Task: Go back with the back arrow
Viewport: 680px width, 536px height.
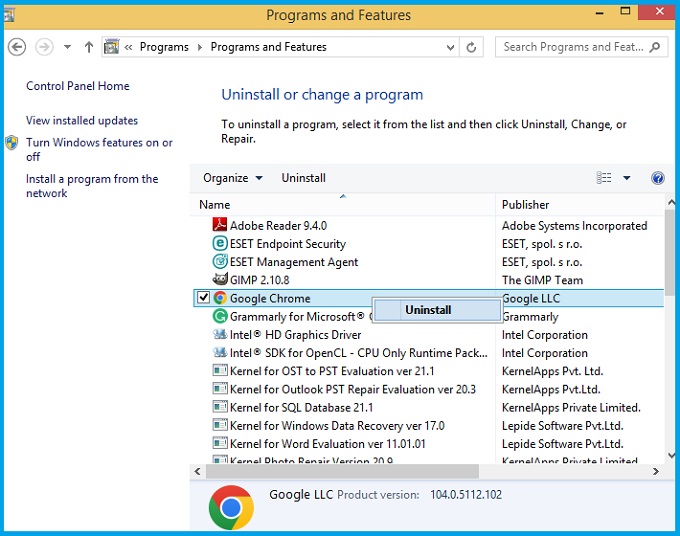Action: tap(17, 47)
